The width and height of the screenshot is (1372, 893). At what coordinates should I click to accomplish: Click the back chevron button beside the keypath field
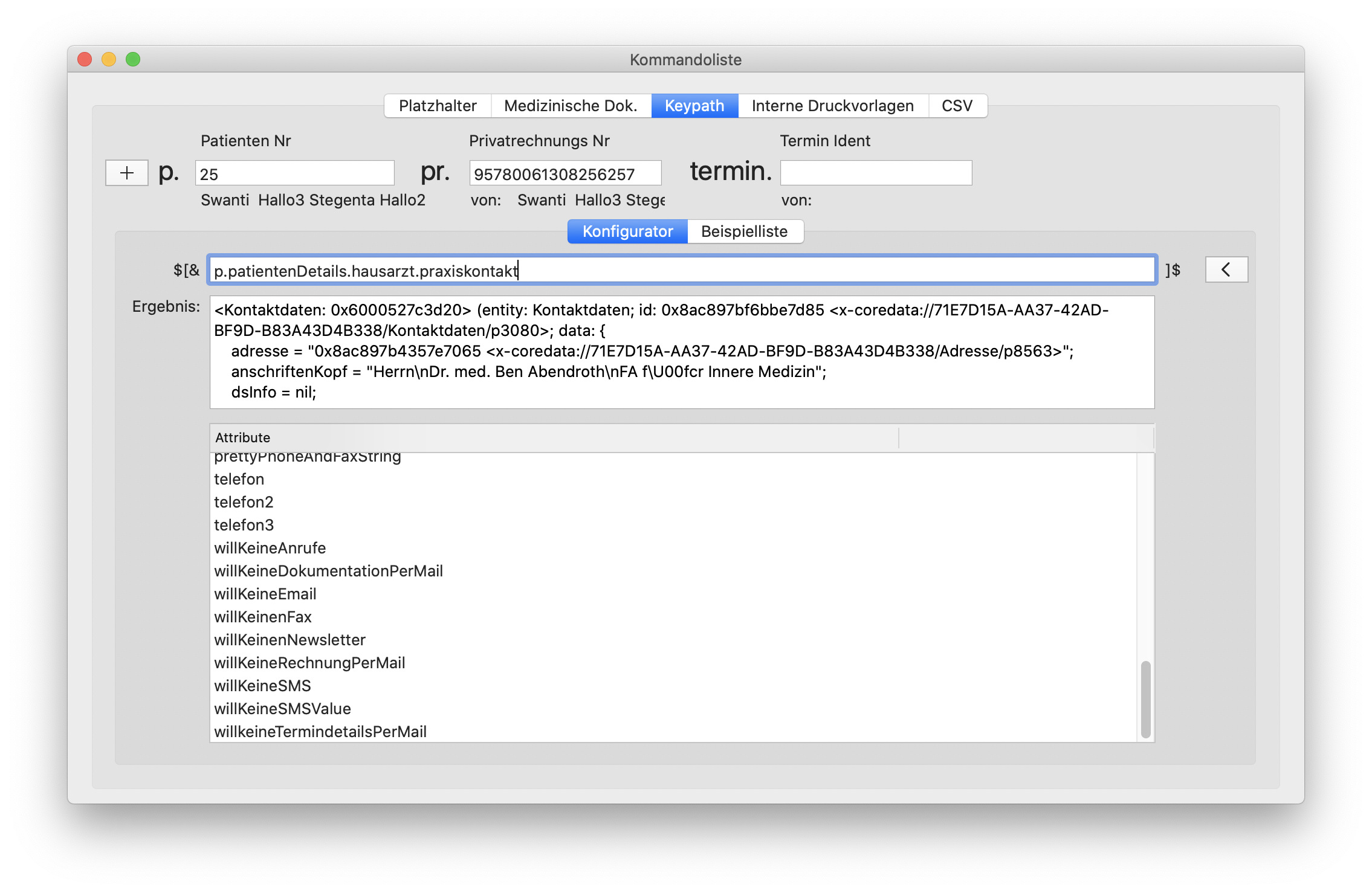click(x=1226, y=269)
